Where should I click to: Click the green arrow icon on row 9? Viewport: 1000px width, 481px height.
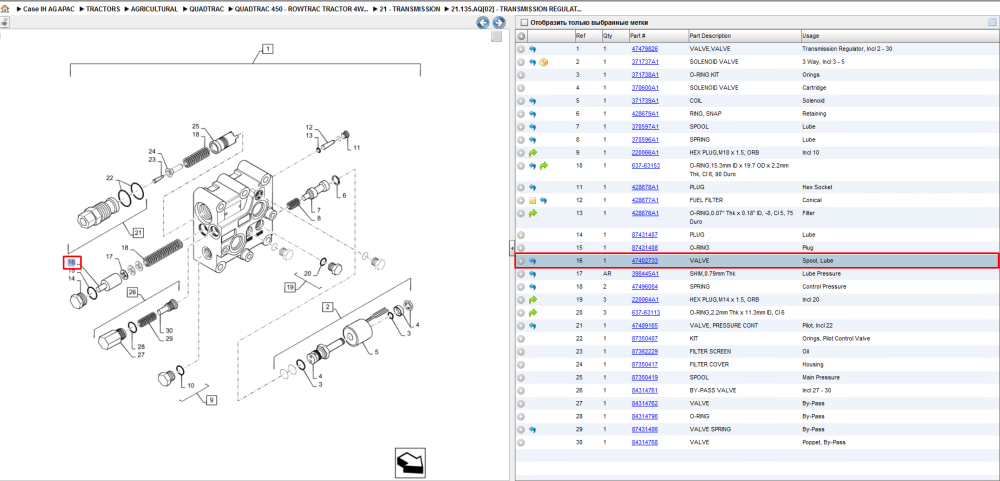click(x=533, y=152)
